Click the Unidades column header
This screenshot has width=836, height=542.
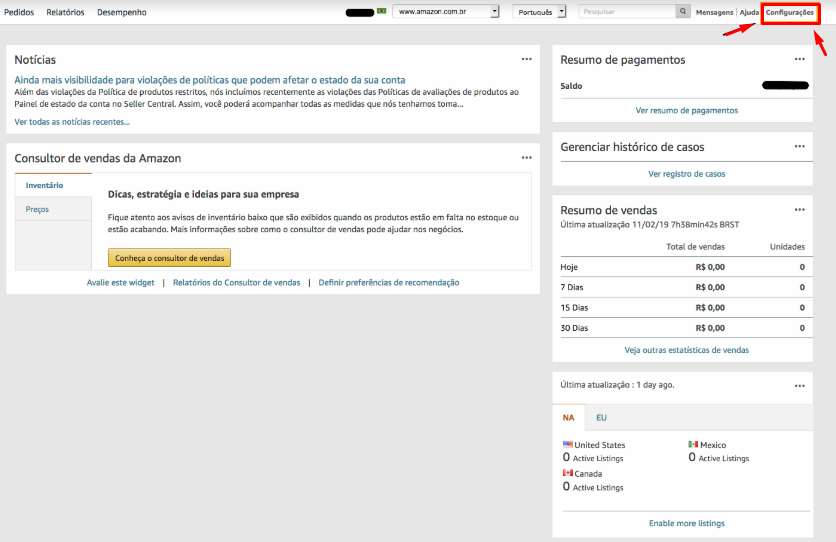787,247
